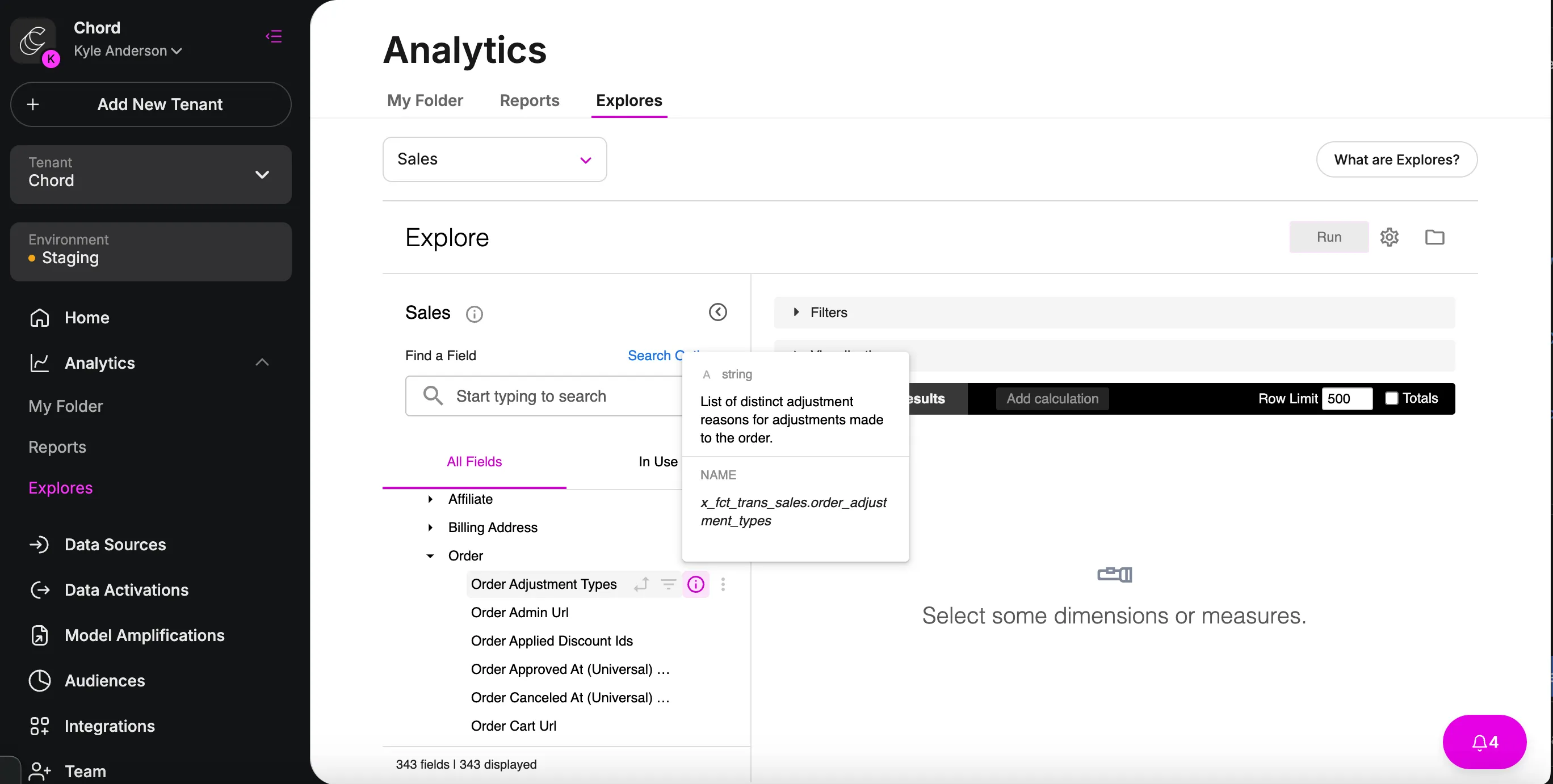Click the info icon next to Sales
The image size is (1553, 784).
pos(475,314)
